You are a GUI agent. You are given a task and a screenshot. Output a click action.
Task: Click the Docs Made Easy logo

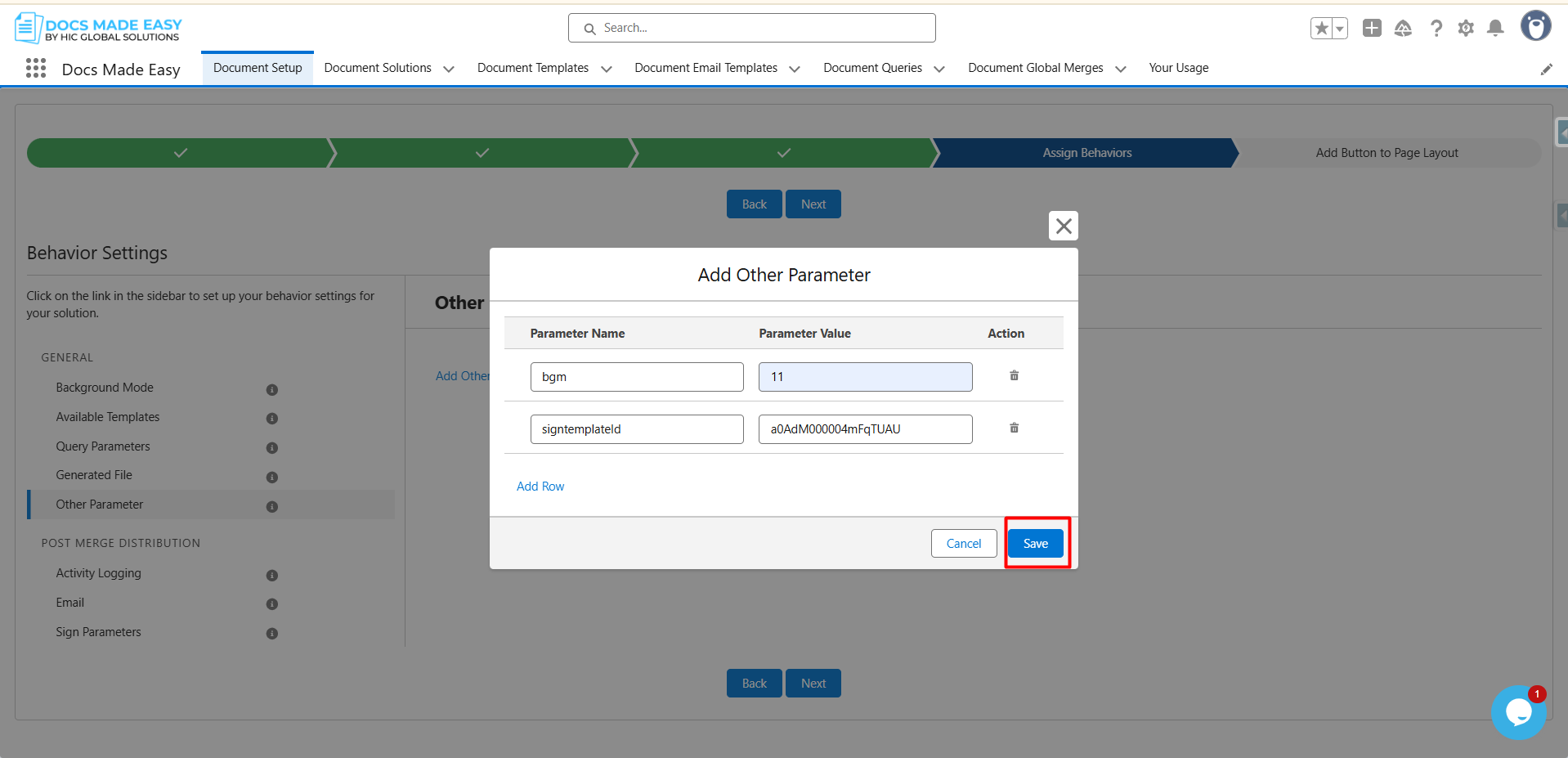(98, 28)
